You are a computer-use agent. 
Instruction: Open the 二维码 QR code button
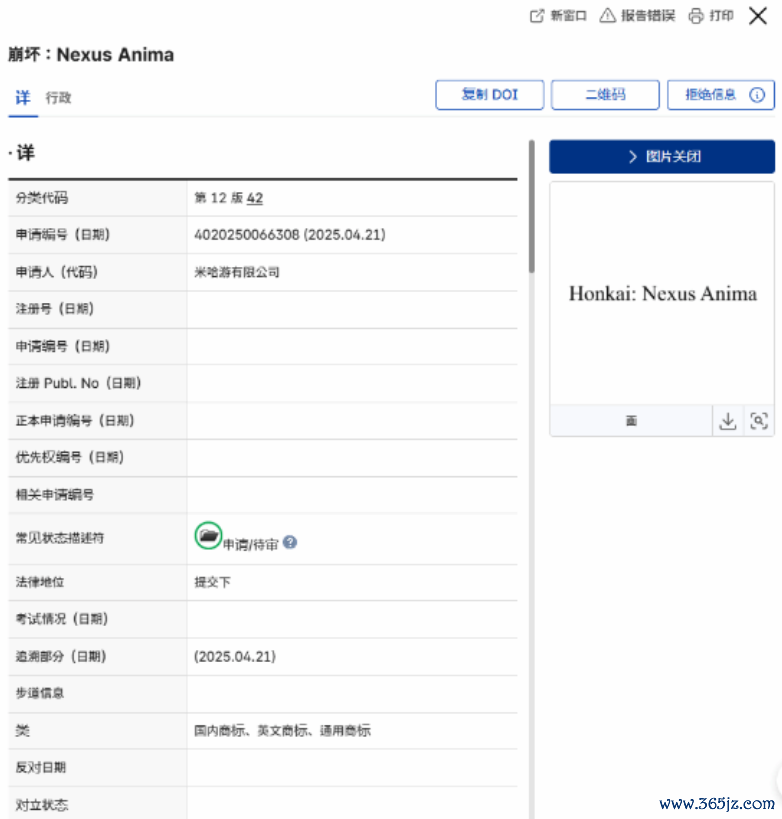[x=605, y=95]
